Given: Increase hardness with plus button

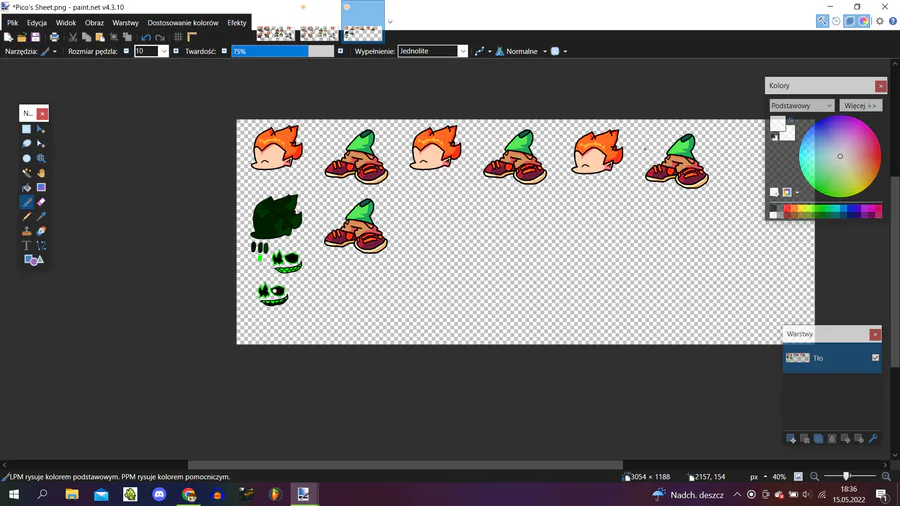Looking at the screenshot, I should pos(340,51).
